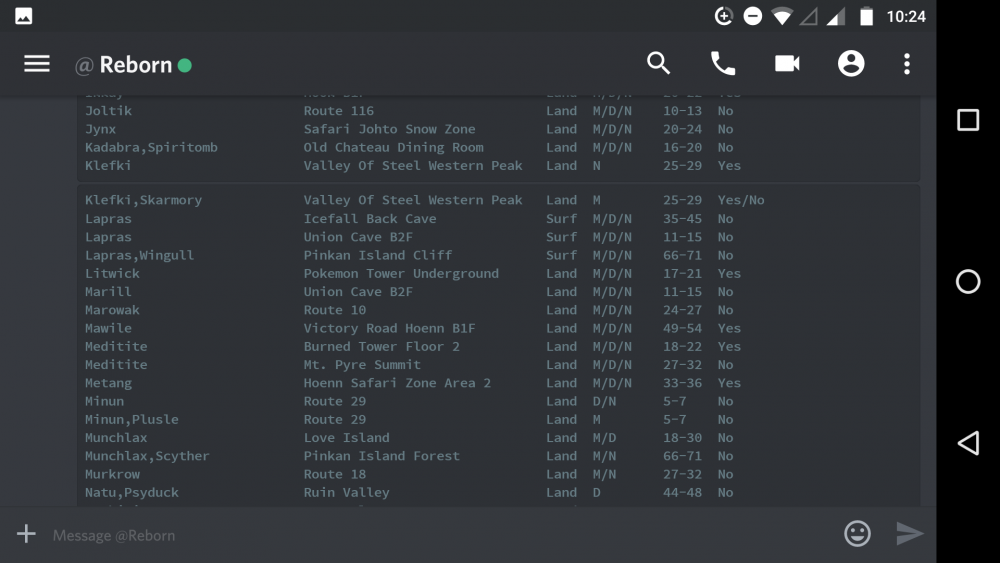Viewport: 1000px width, 563px height.
Task: Select the Mawile Victory Road Hoenn row
Action: coord(400,328)
